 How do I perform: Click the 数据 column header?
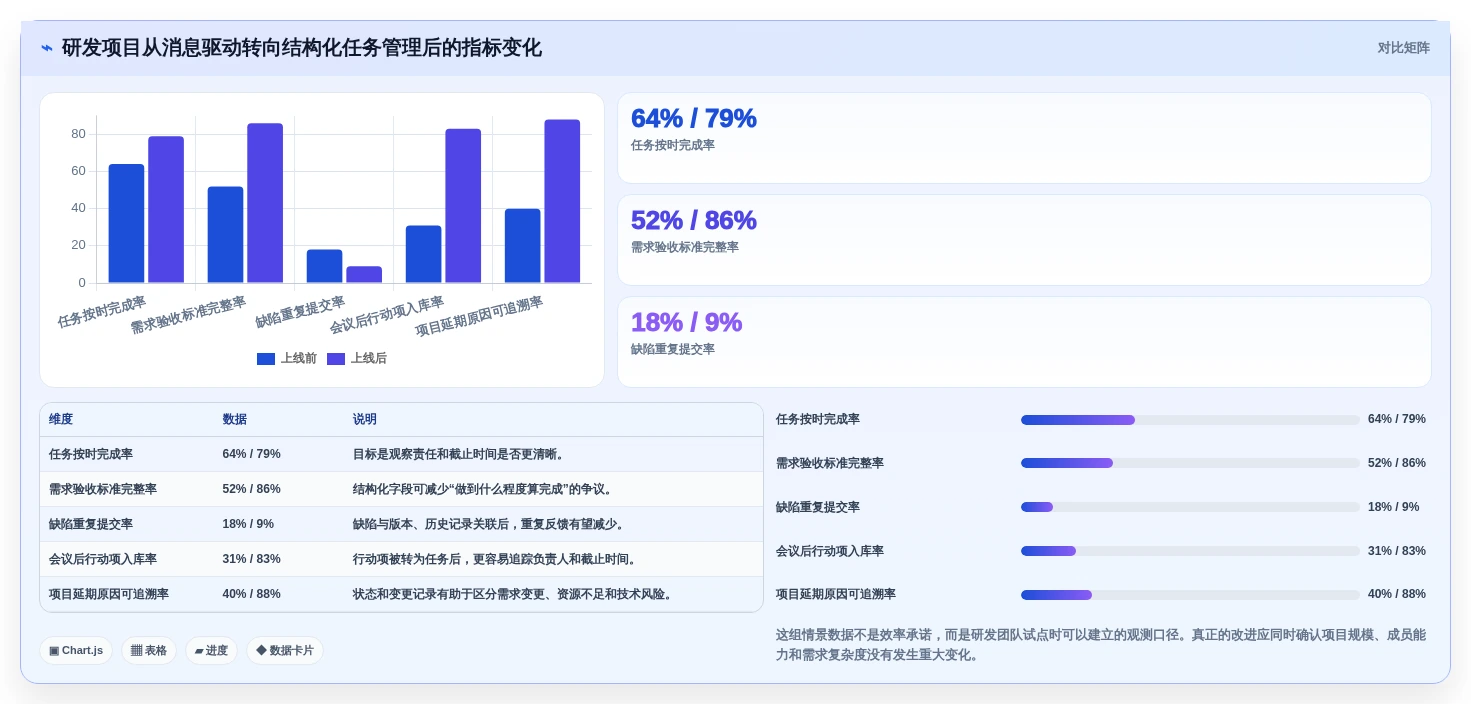(235, 420)
